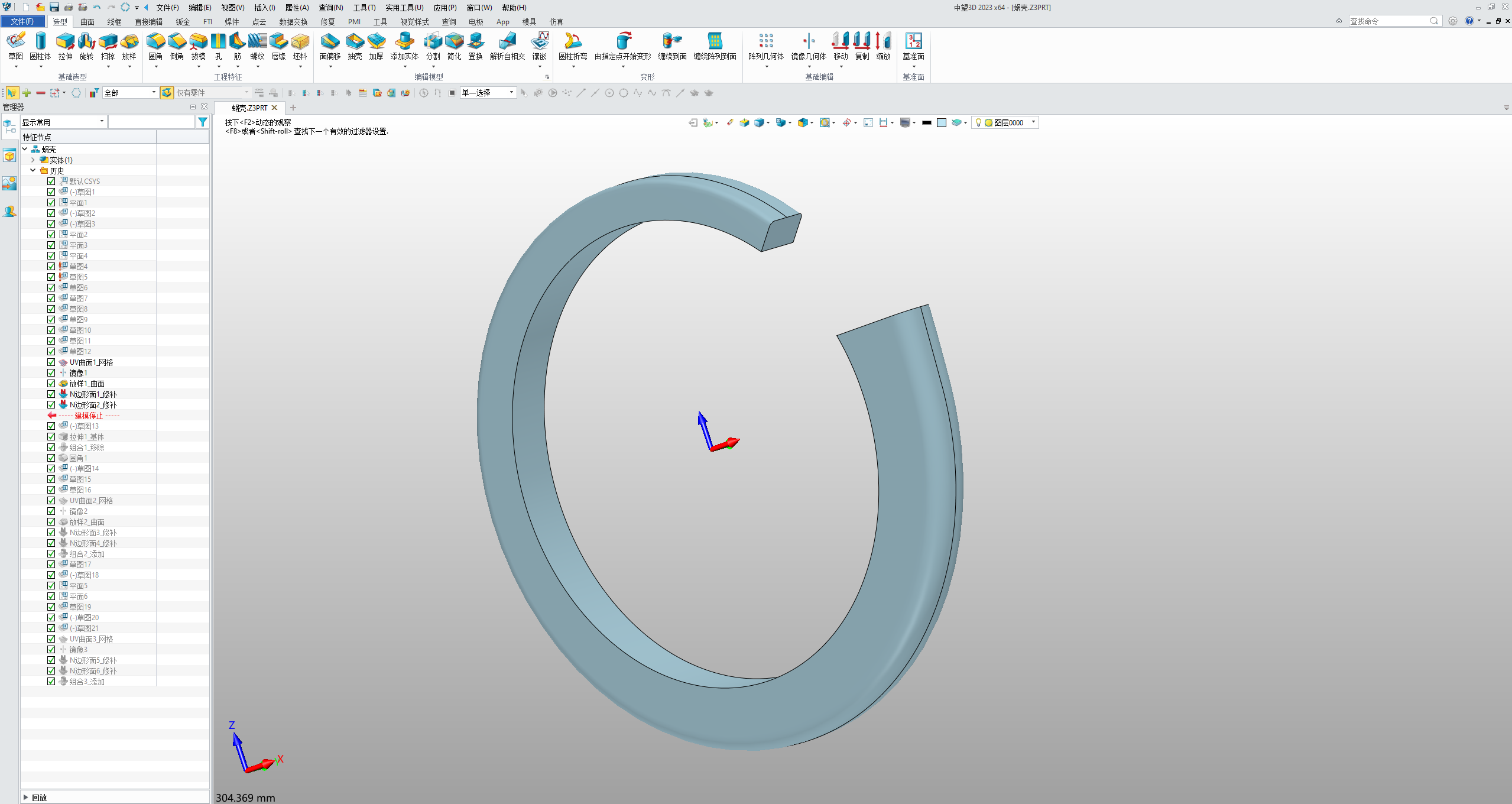Click the 文件(F) button
1512x804 pixels.
(x=22, y=21)
